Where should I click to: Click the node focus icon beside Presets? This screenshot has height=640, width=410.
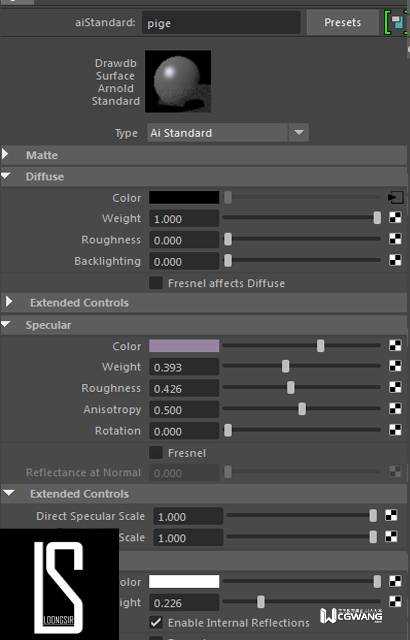396,22
